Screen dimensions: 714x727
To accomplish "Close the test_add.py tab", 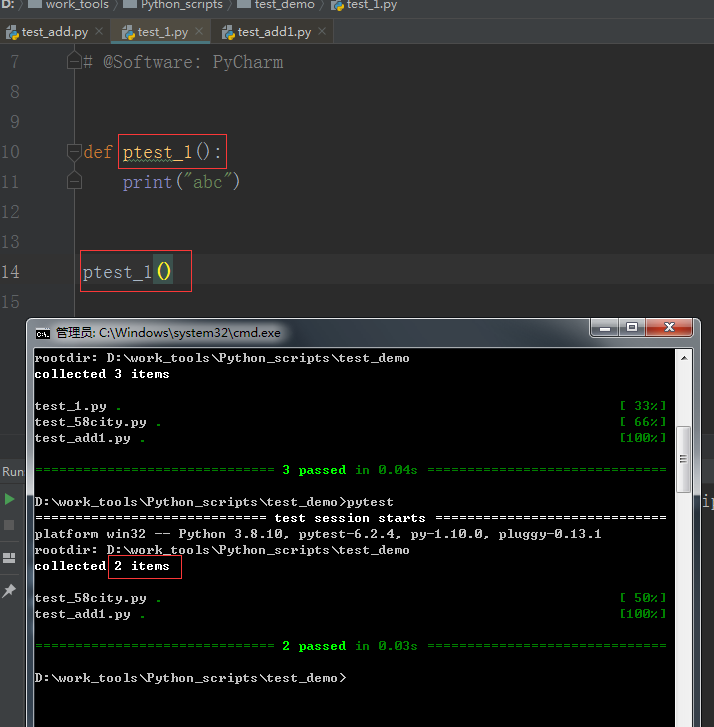I will coord(99,32).
